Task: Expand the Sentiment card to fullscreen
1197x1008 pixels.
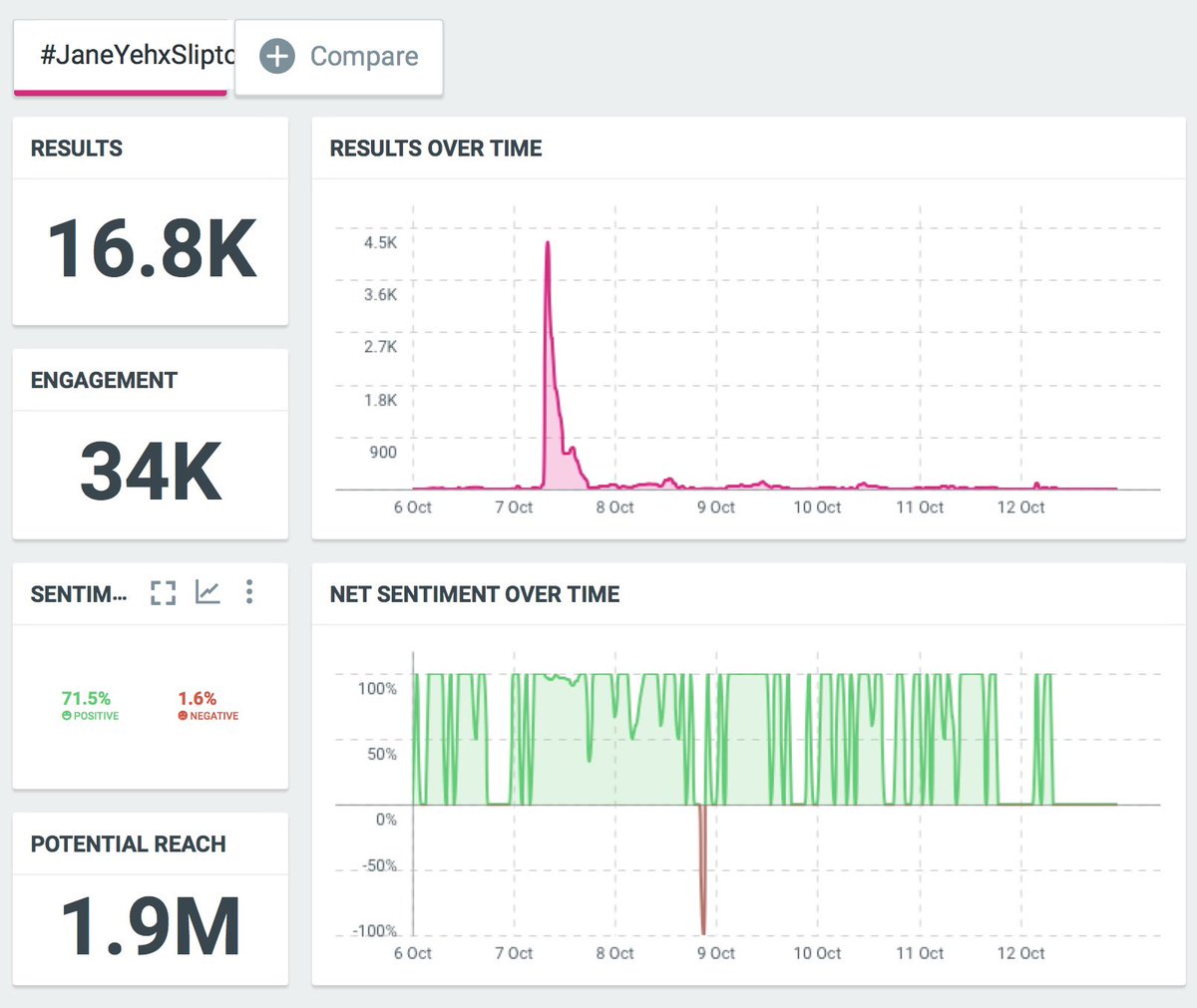Action: 163,592
